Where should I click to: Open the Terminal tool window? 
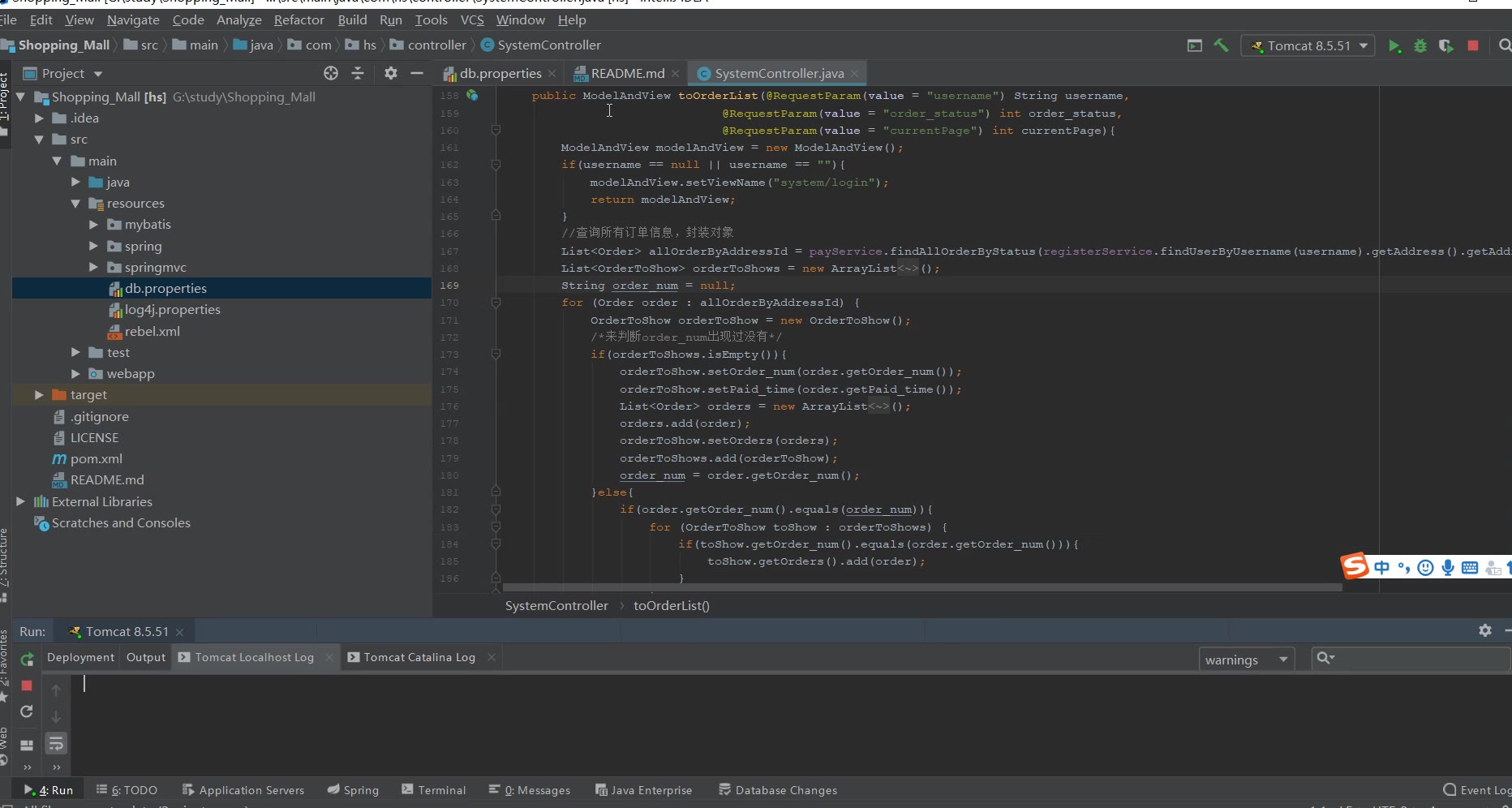(433, 790)
